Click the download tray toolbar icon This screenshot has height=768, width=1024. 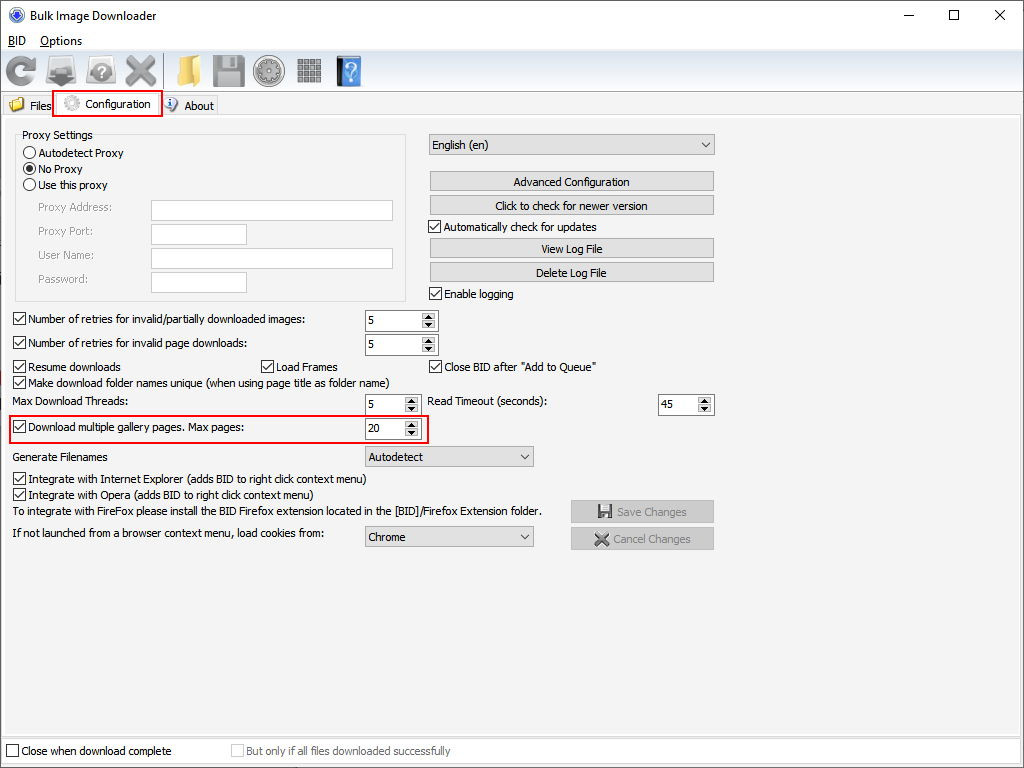point(61,71)
